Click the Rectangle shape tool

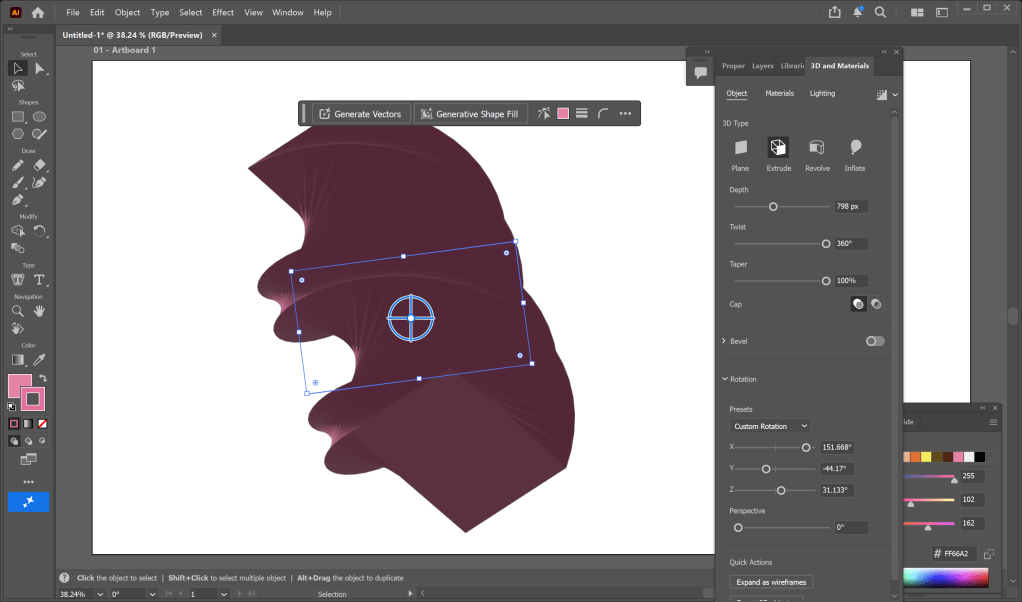[18, 116]
